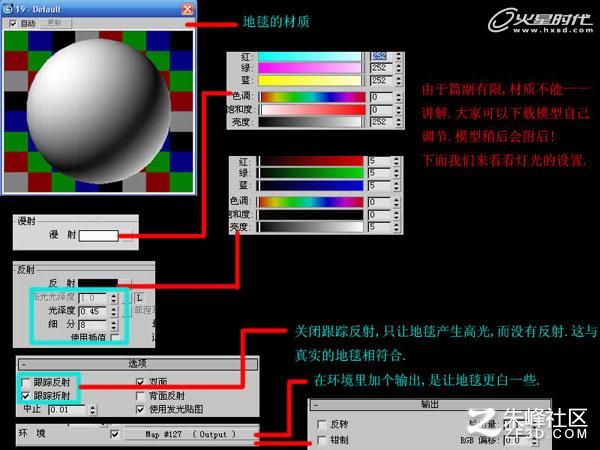Click the highlighted 红 value field 252
The height and width of the screenshot is (450, 600).
[x=381, y=56]
